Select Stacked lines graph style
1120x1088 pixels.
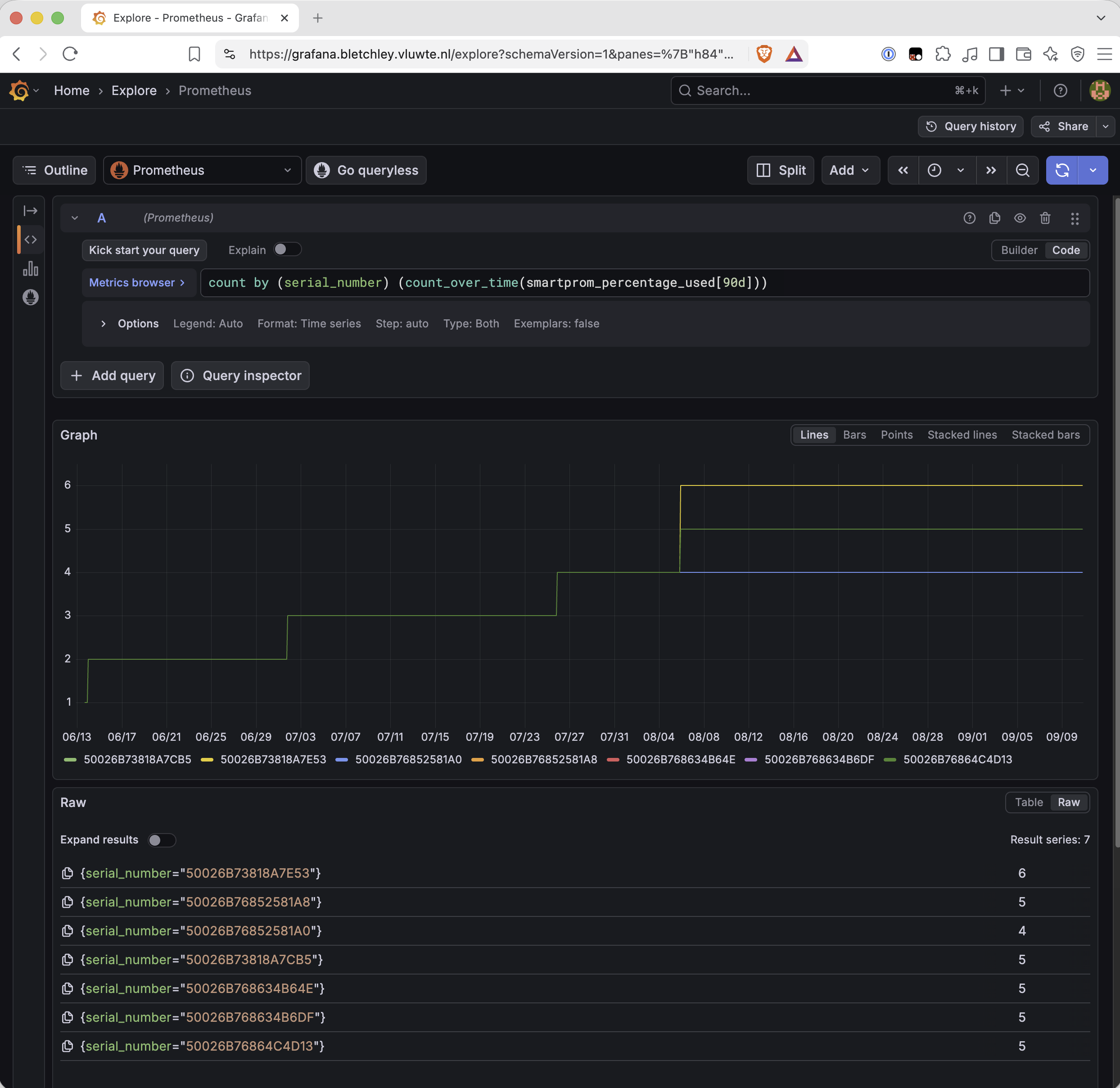[x=962, y=435]
